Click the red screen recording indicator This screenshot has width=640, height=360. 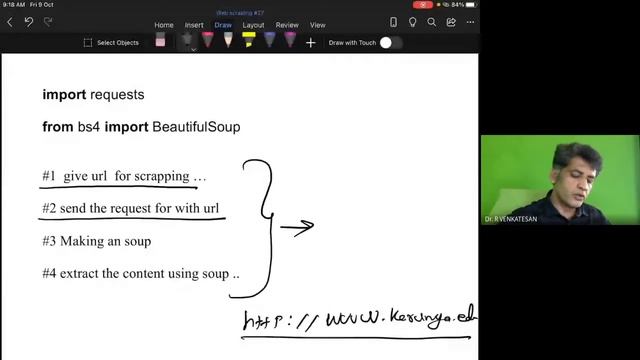click(x=423, y=5)
